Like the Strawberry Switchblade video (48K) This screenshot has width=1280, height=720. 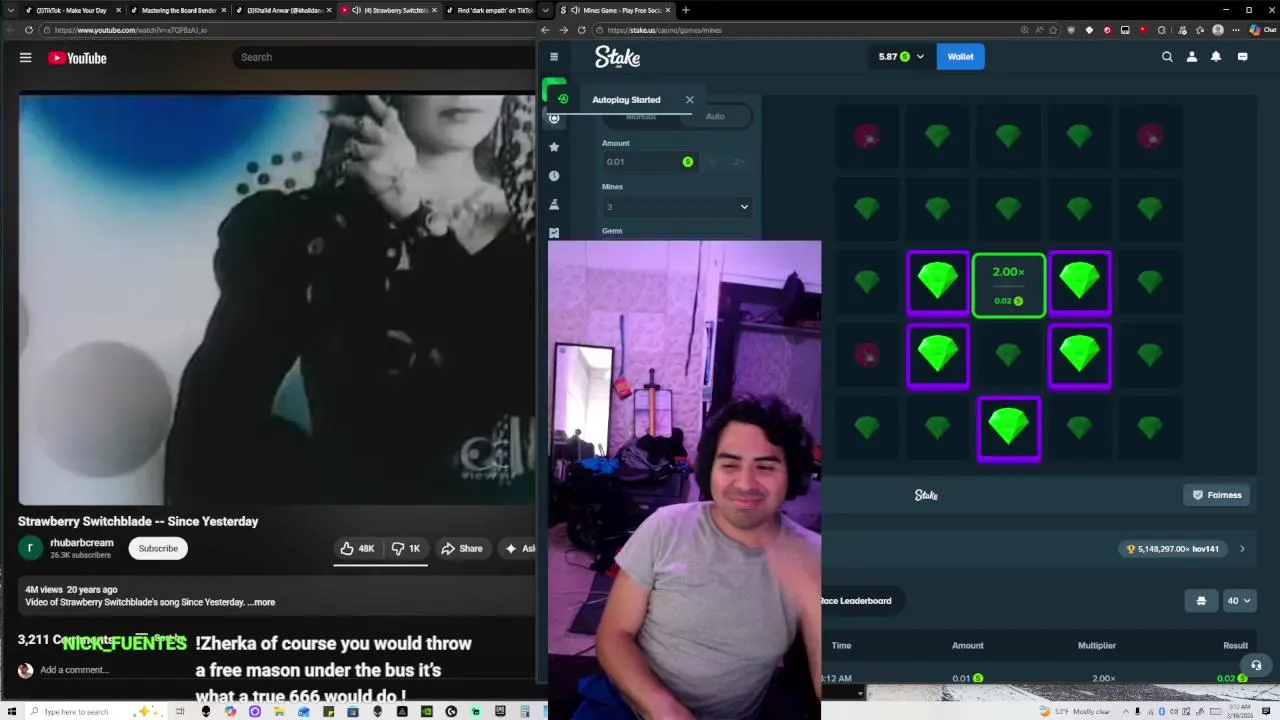pos(357,548)
